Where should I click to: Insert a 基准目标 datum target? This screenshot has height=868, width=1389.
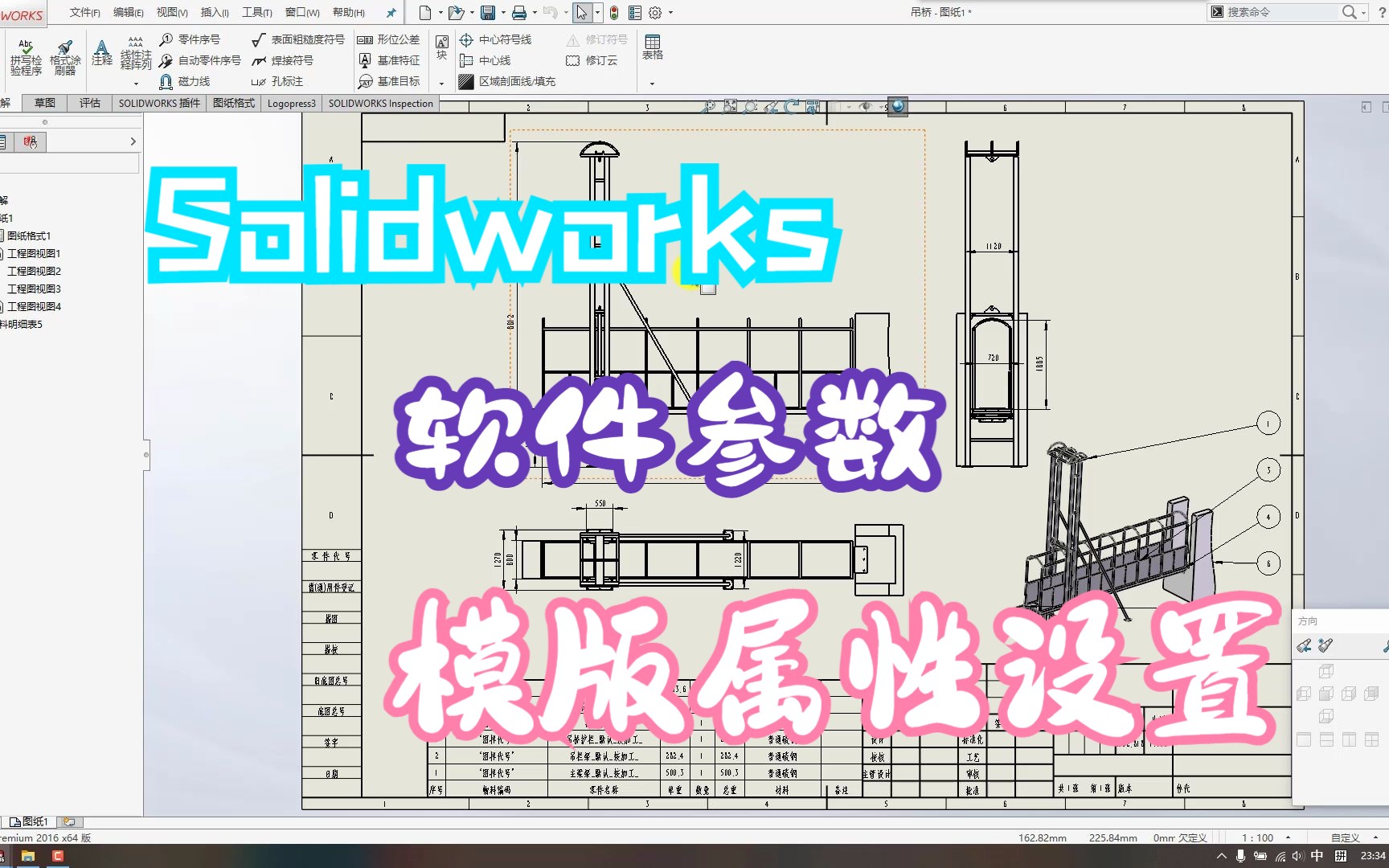[388, 81]
